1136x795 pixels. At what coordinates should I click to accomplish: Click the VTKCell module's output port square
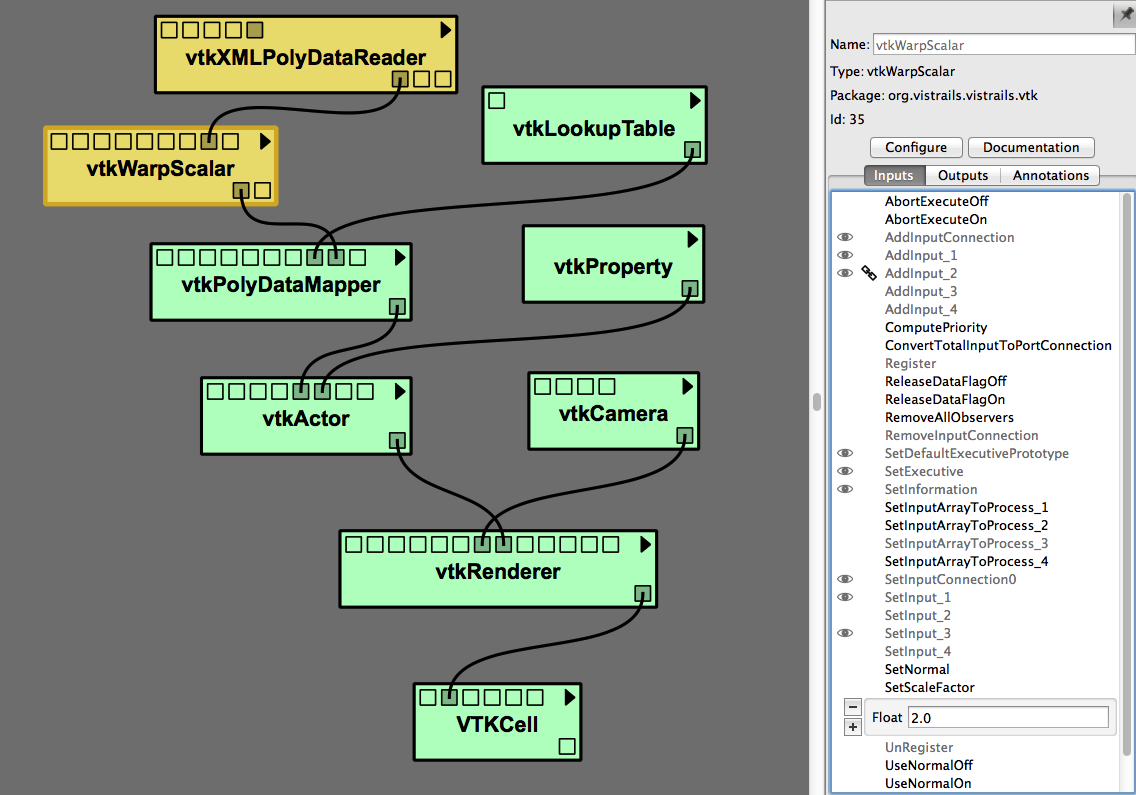click(x=567, y=746)
